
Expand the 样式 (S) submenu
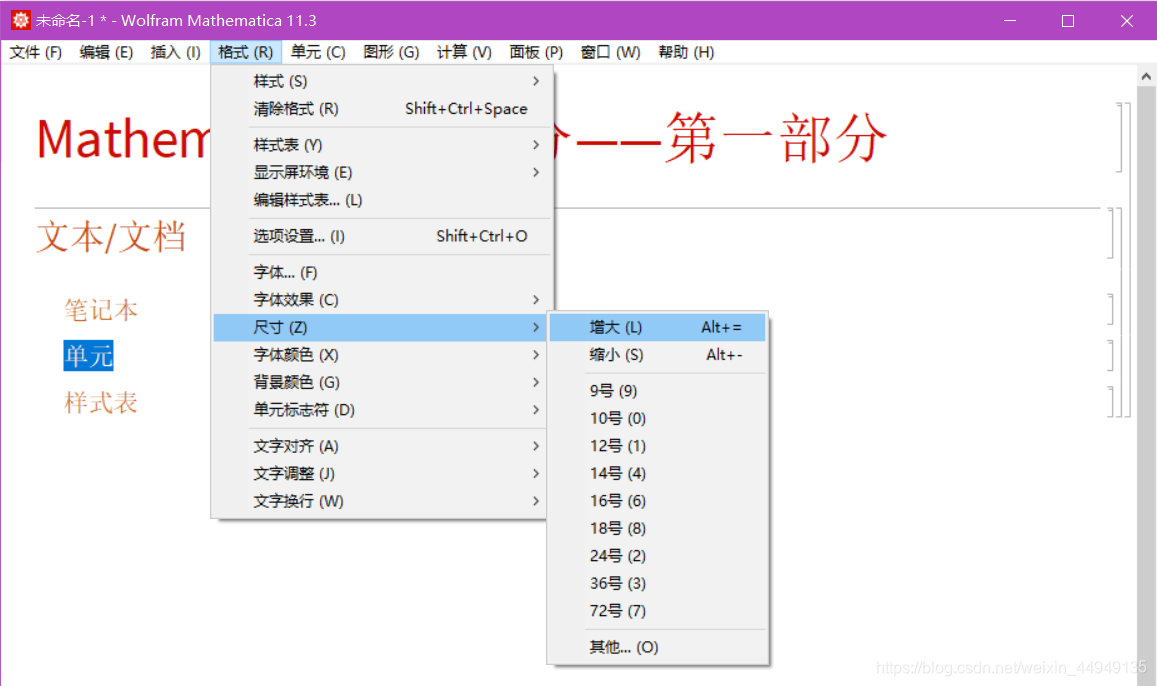381,81
